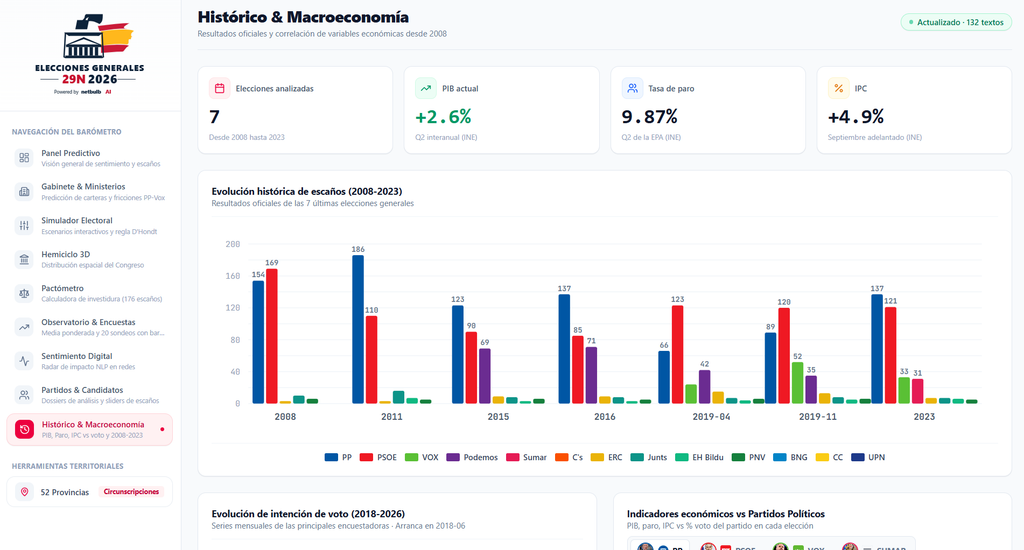This screenshot has height=550, width=1024.
Task: Click the 52 Provincias map pin icon
Action: (x=24, y=492)
